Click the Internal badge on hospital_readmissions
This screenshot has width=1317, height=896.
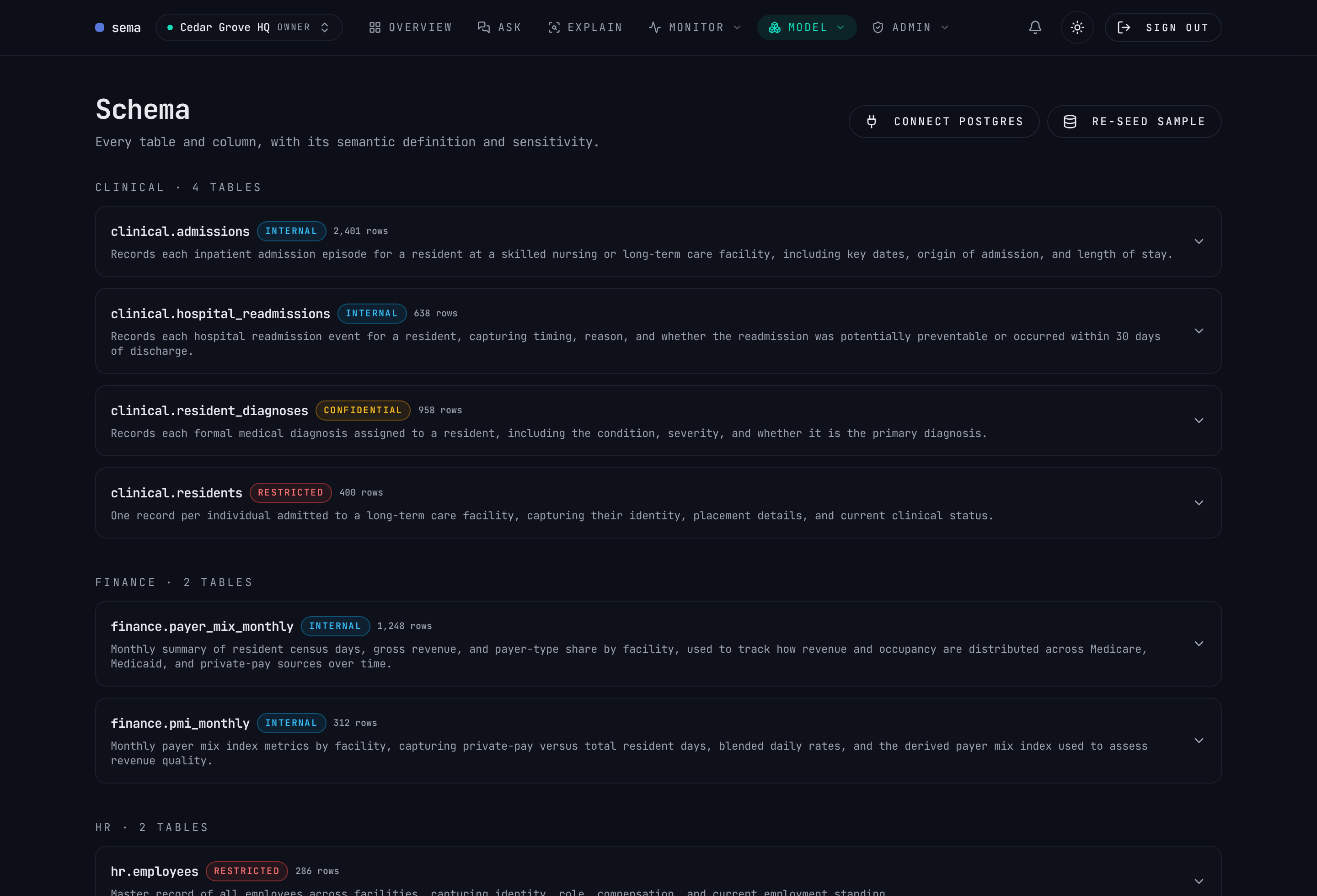point(372,313)
